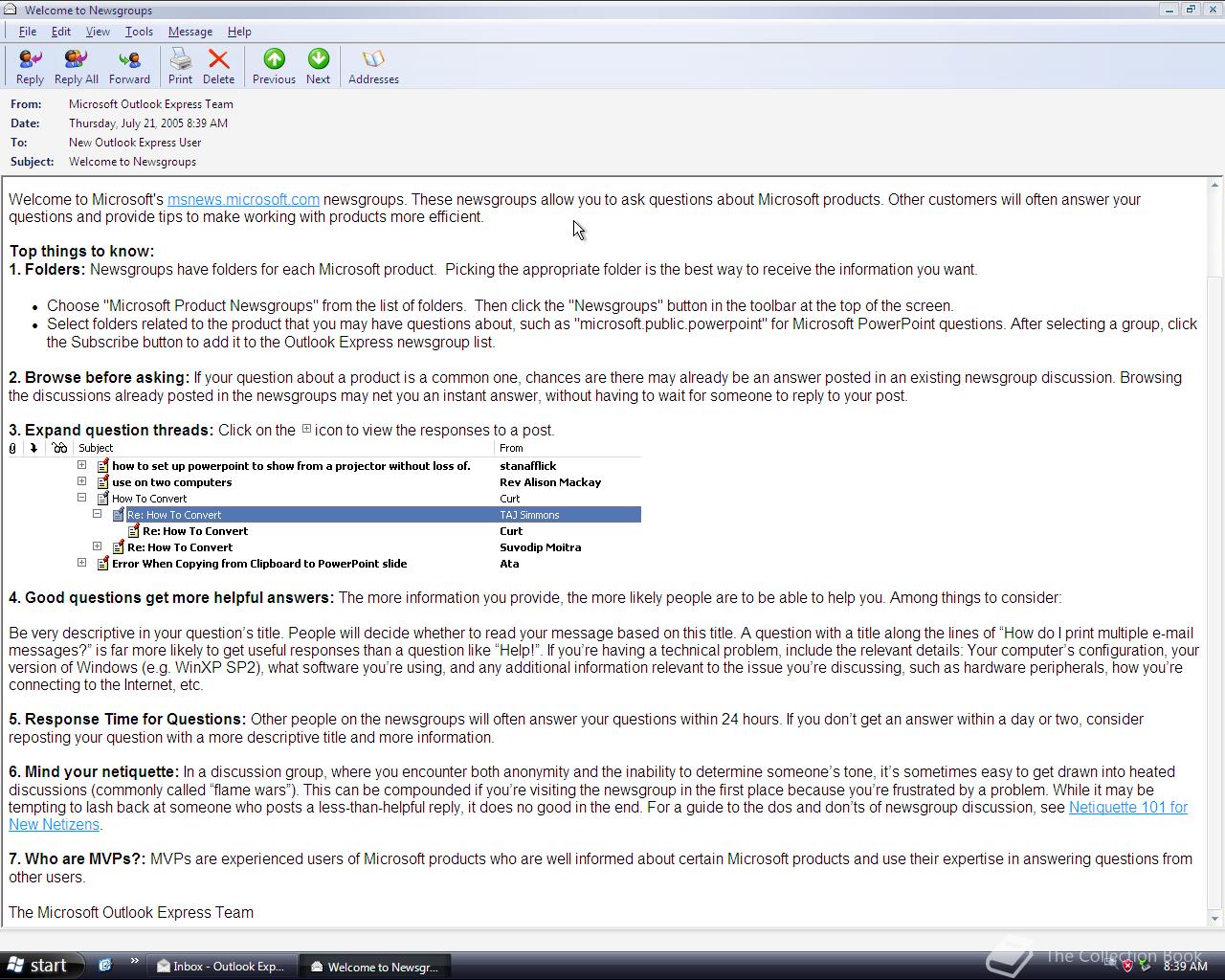Open the Help menu
The height and width of the screenshot is (980, 1225).
(x=239, y=32)
